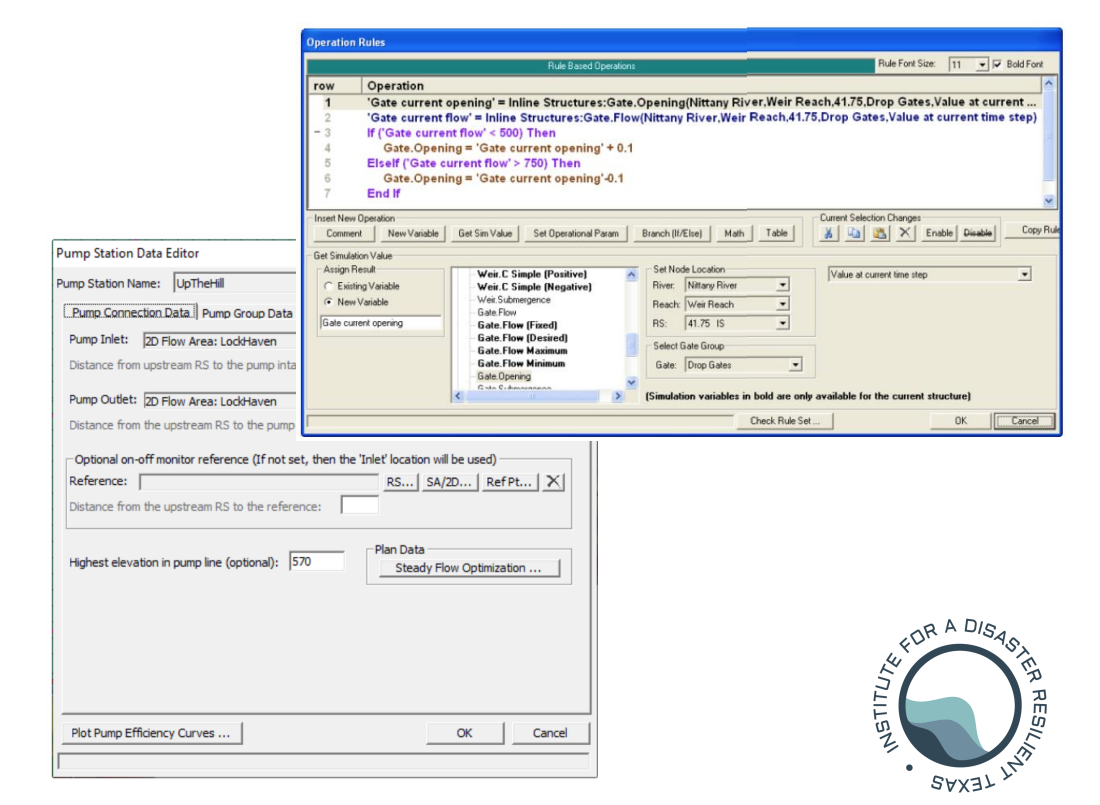Select the New Variable radio option
Viewport: 1100px width, 805px height.
(x=328, y=302)
